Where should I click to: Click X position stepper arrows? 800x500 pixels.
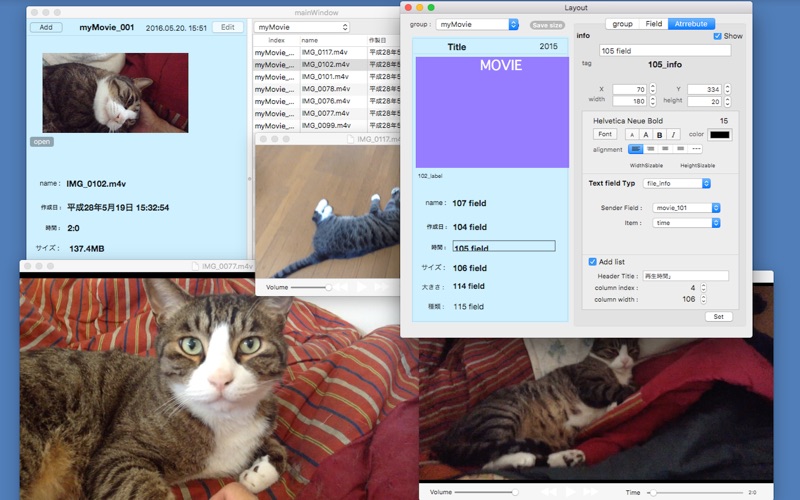(x=653, y=89)
